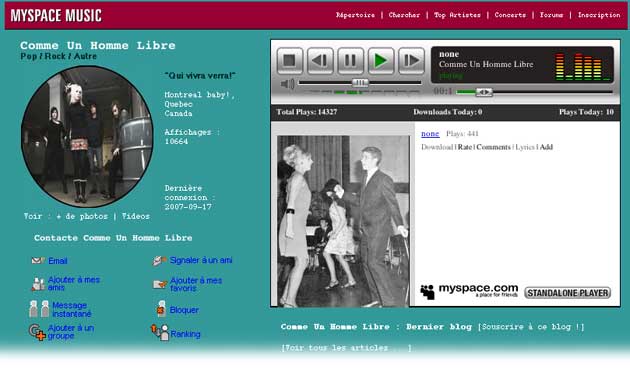Screen dimensions: 630x369
Task: Click the song title link none
Action: (x=430, y=133)
